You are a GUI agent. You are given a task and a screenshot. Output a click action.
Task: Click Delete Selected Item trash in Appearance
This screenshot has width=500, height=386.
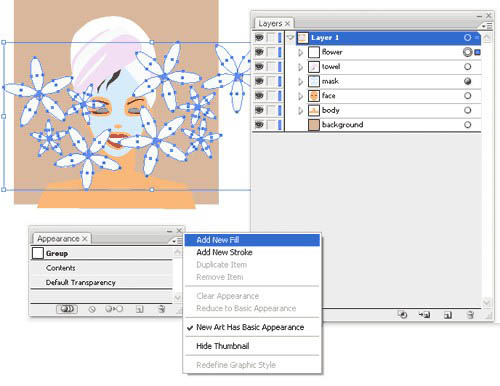click(x=162, y=309)
